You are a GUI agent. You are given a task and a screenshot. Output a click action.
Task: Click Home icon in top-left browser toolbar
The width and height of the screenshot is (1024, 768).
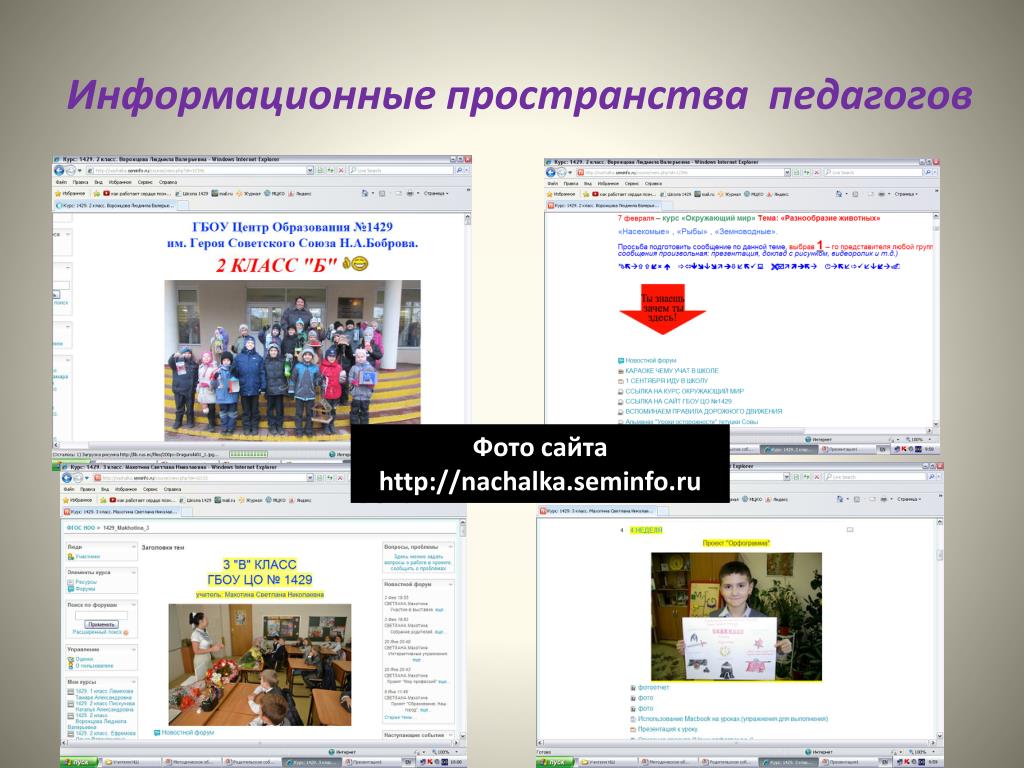coord(364,193)
